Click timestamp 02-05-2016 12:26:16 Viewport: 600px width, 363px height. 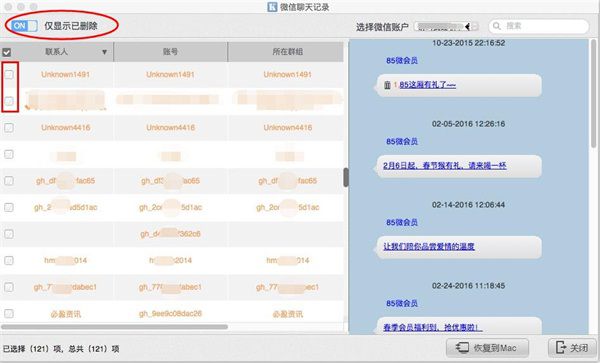pos(468,124)
